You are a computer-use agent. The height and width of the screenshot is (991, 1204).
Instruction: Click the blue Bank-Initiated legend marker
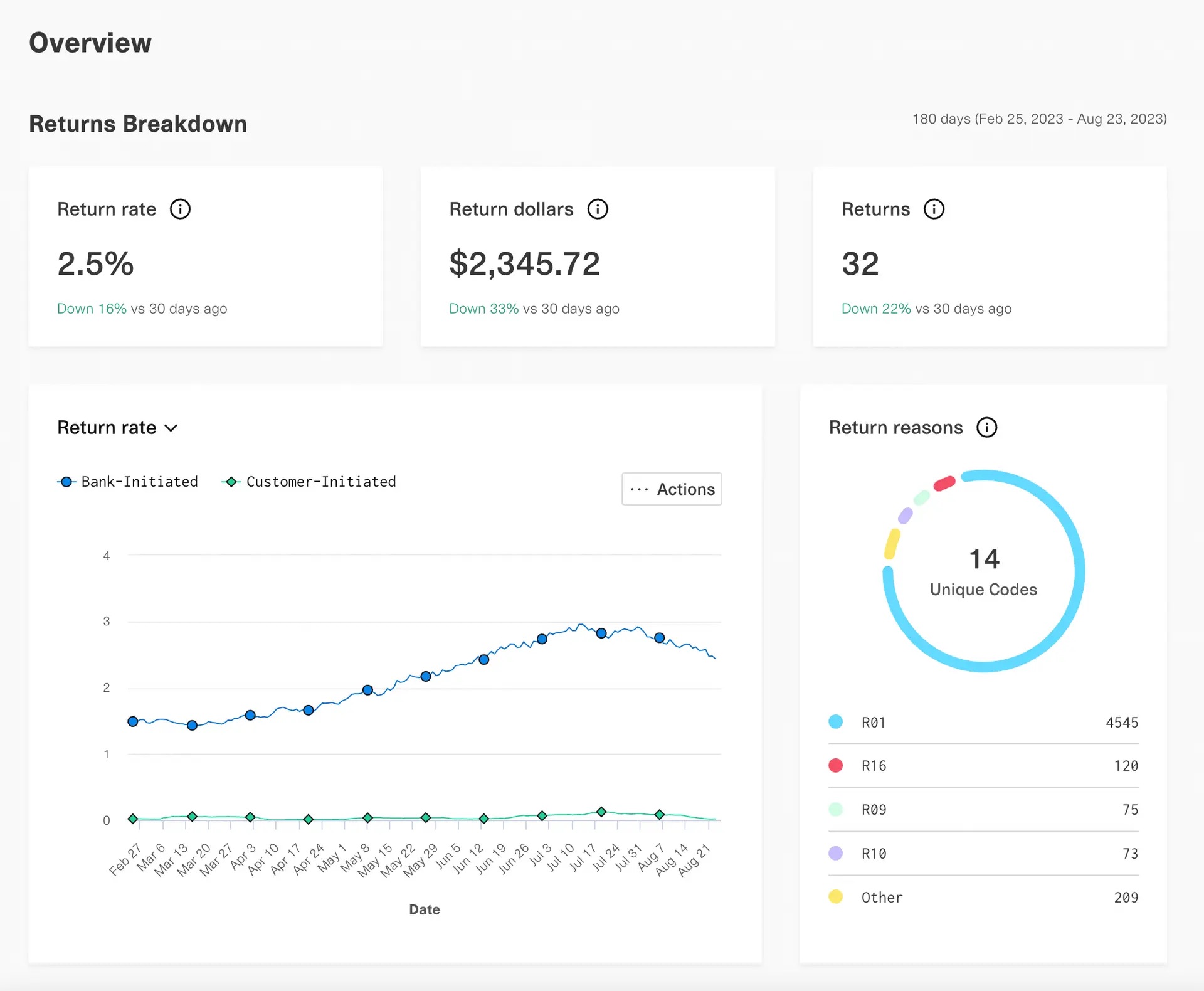(66, 482)
